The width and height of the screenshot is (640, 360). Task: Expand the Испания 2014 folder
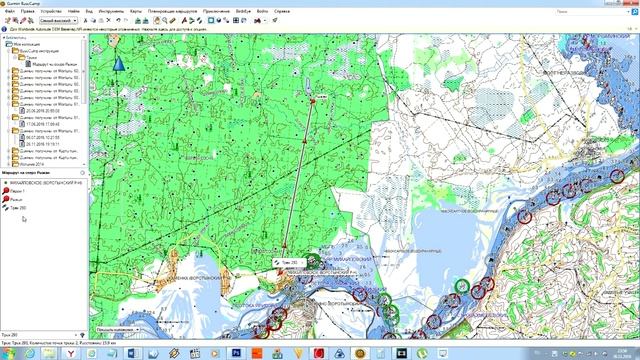point(9,164)
